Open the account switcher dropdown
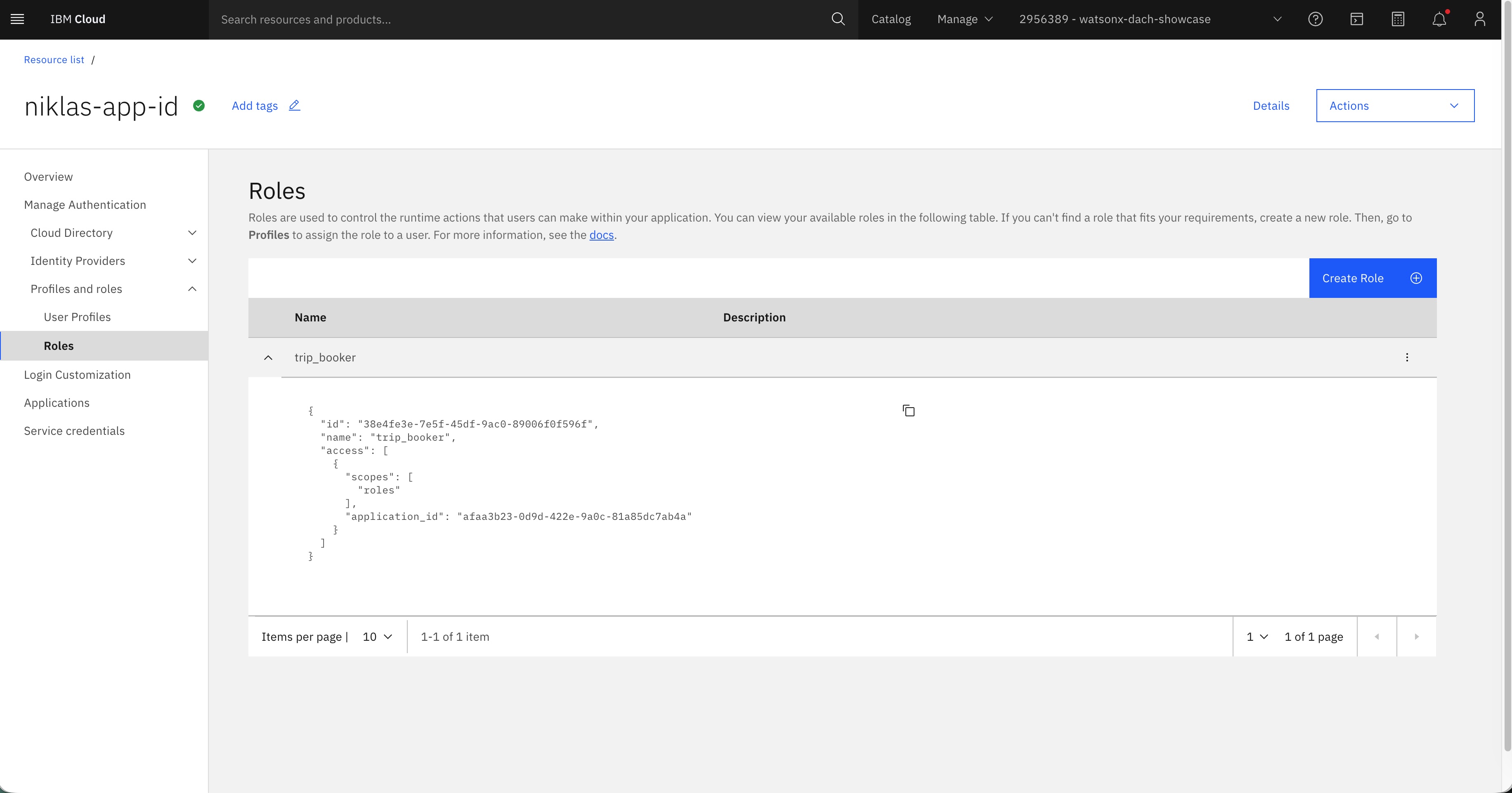 tap(1150, 19)
